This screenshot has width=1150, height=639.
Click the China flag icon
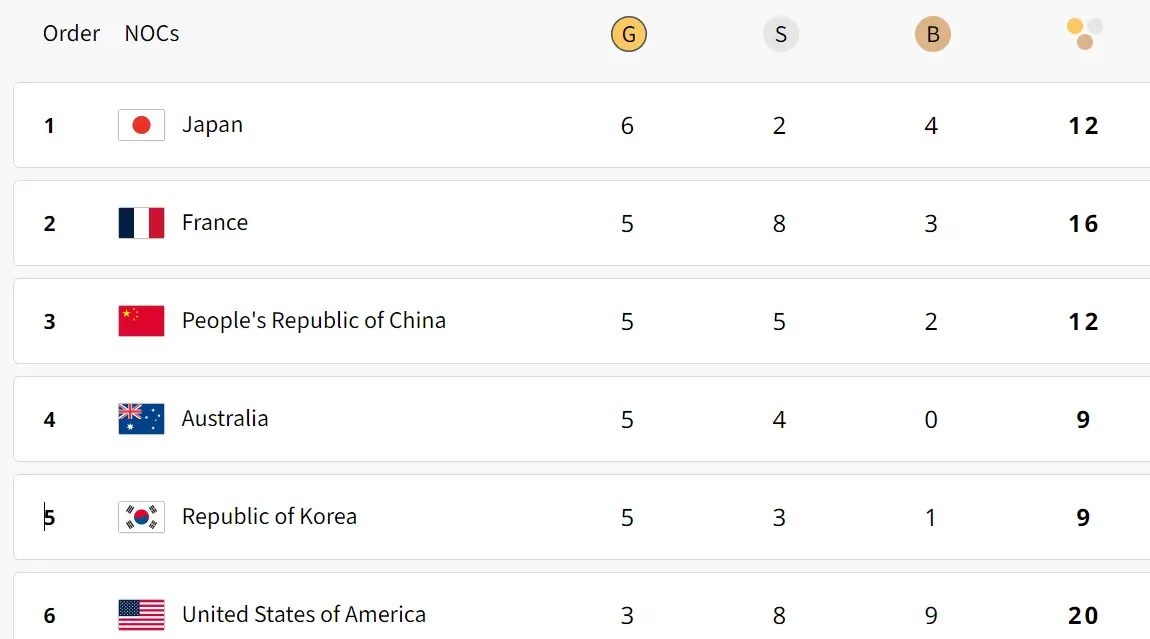tap(141, 321)
